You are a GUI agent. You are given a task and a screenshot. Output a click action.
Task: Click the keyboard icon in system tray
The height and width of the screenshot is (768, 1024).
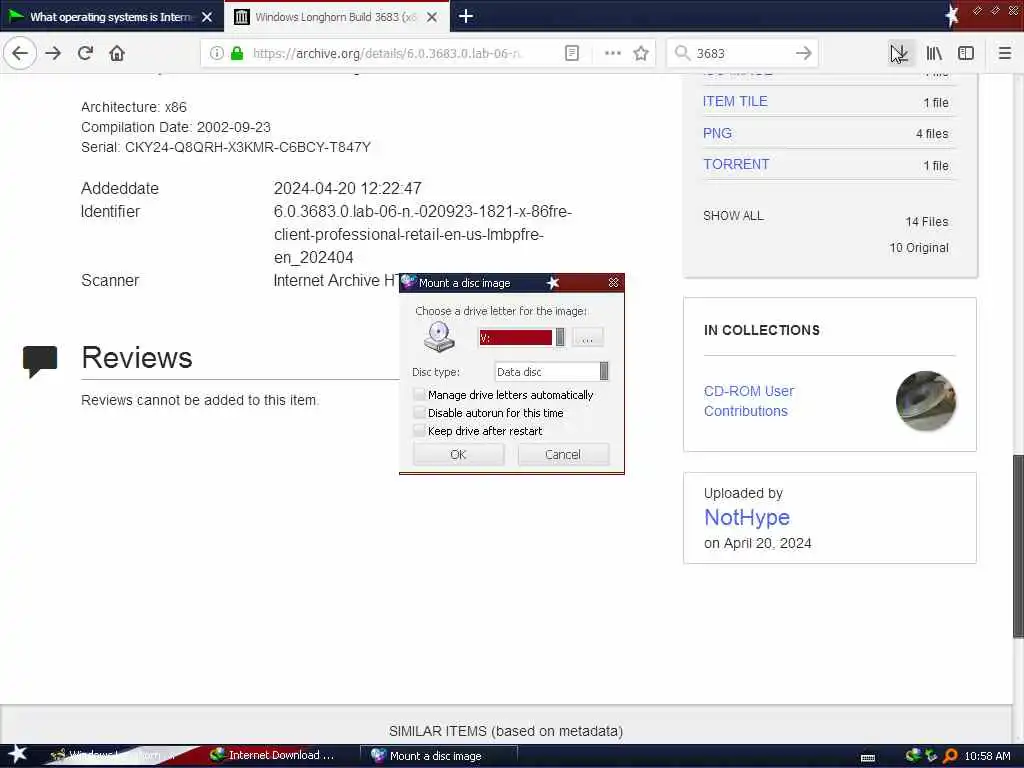point(868,758)
